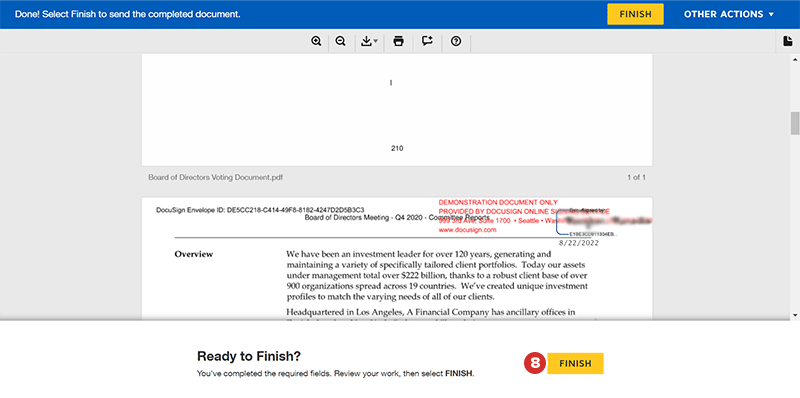Click the red step 8 marker
The height and width of the screenshot is (398, 800).
[535, 363]
